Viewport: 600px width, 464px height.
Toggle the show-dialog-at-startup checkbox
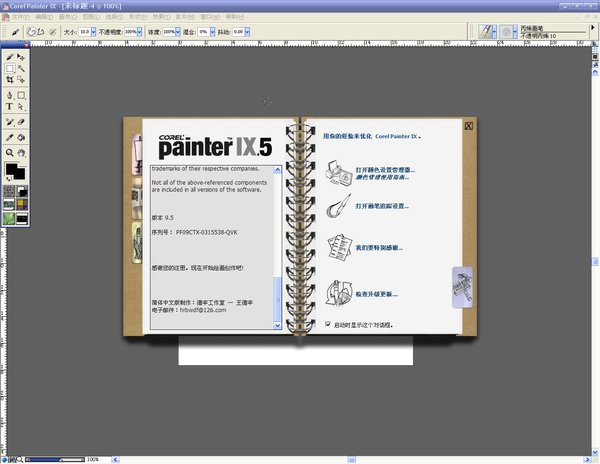point(328,324)
